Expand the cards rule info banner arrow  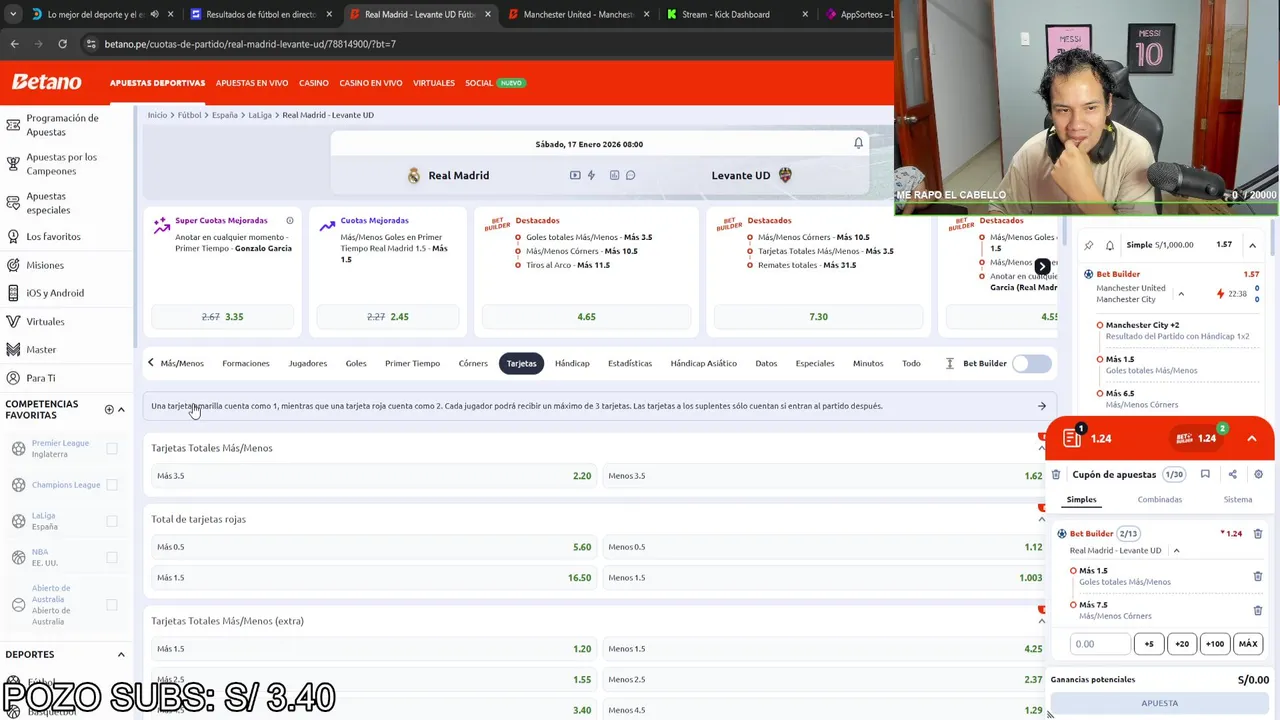pyautogui.click(x=1041, y=406)
